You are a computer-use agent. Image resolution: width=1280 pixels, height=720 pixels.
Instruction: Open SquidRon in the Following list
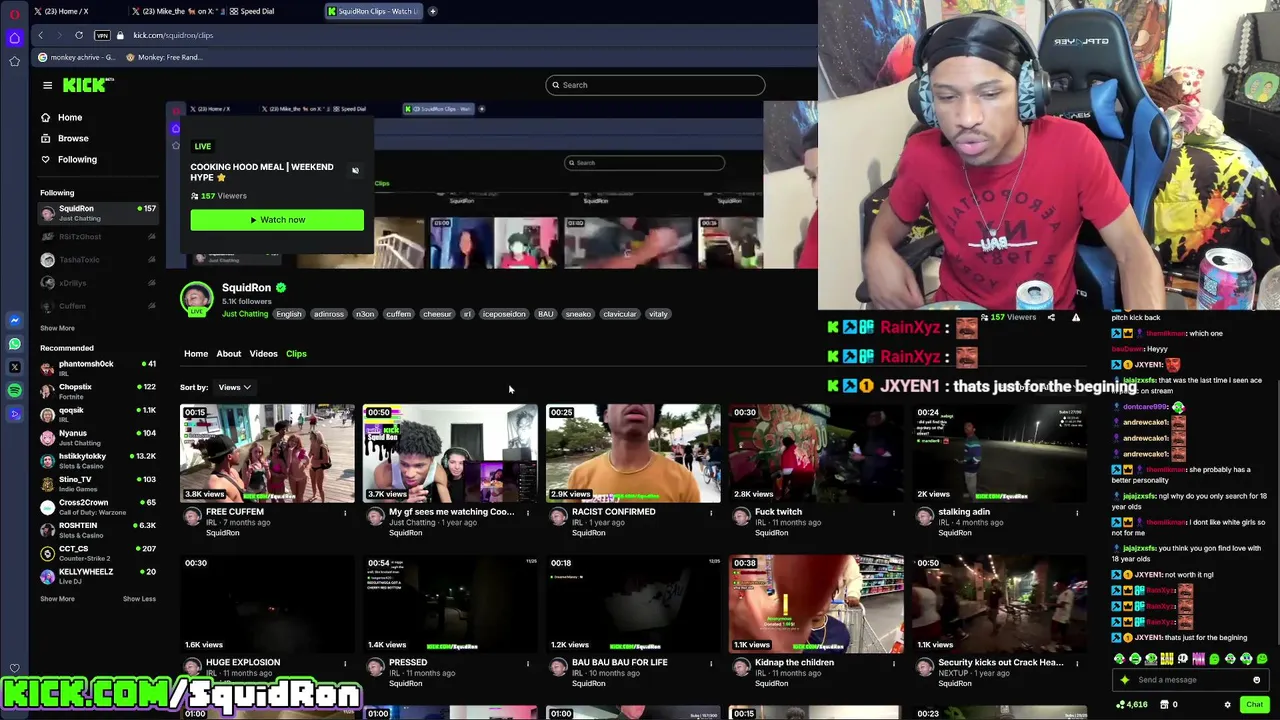(x=97, y=214)
